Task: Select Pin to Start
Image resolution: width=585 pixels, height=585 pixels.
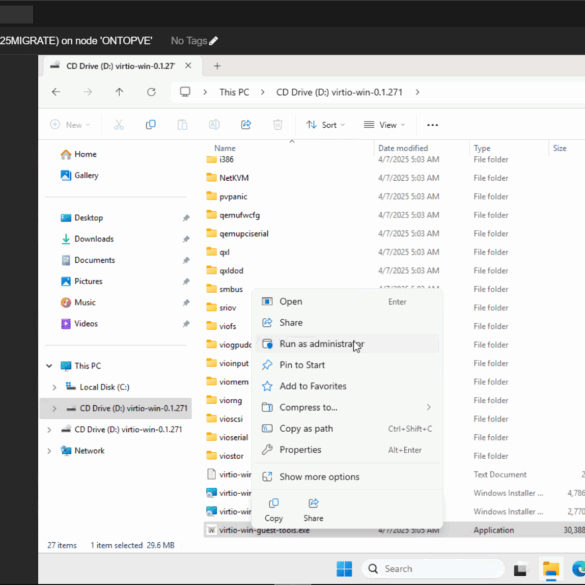Action: tap(347, 365)
